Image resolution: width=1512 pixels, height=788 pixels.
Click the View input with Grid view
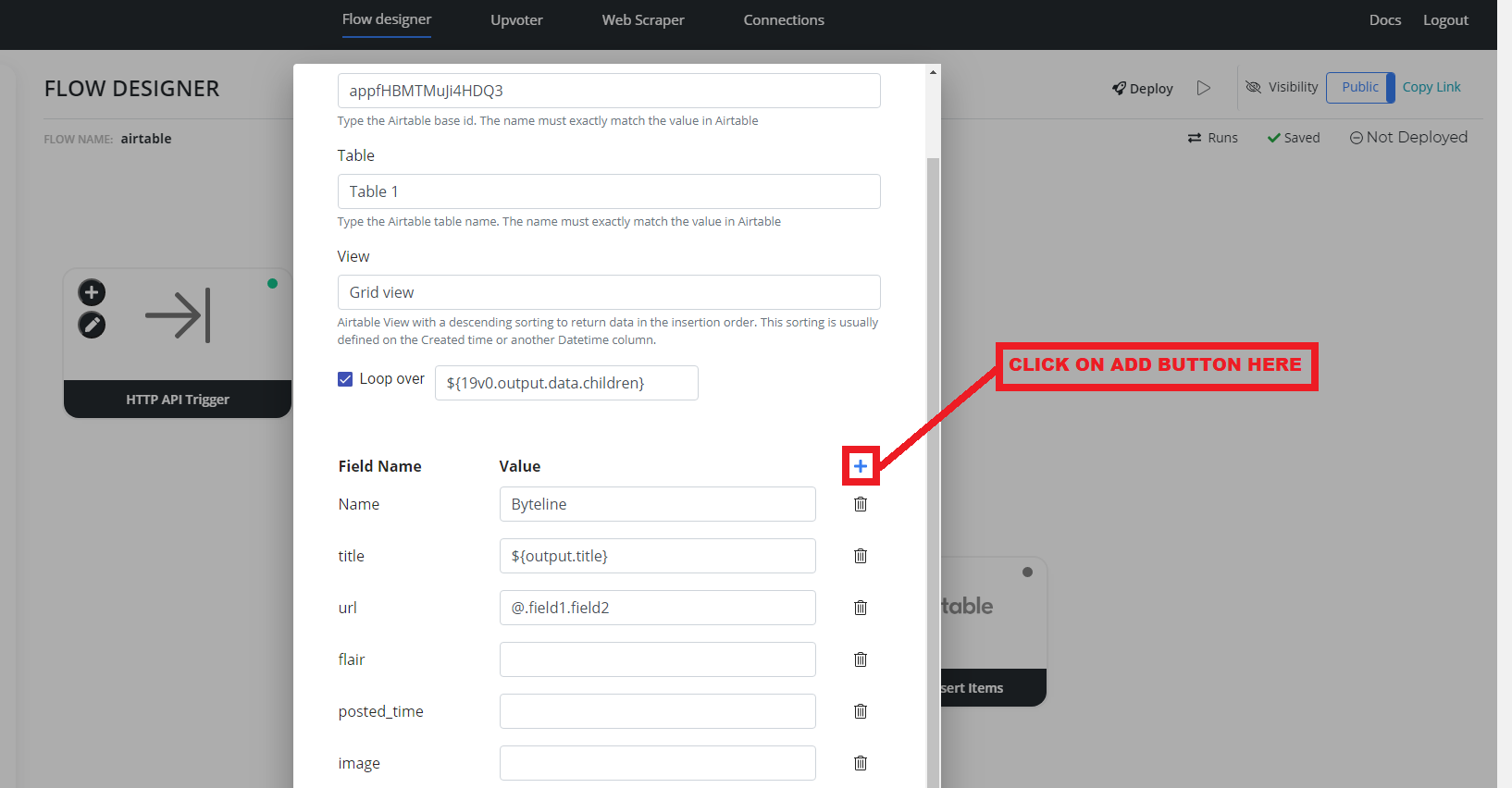(609, 292)
